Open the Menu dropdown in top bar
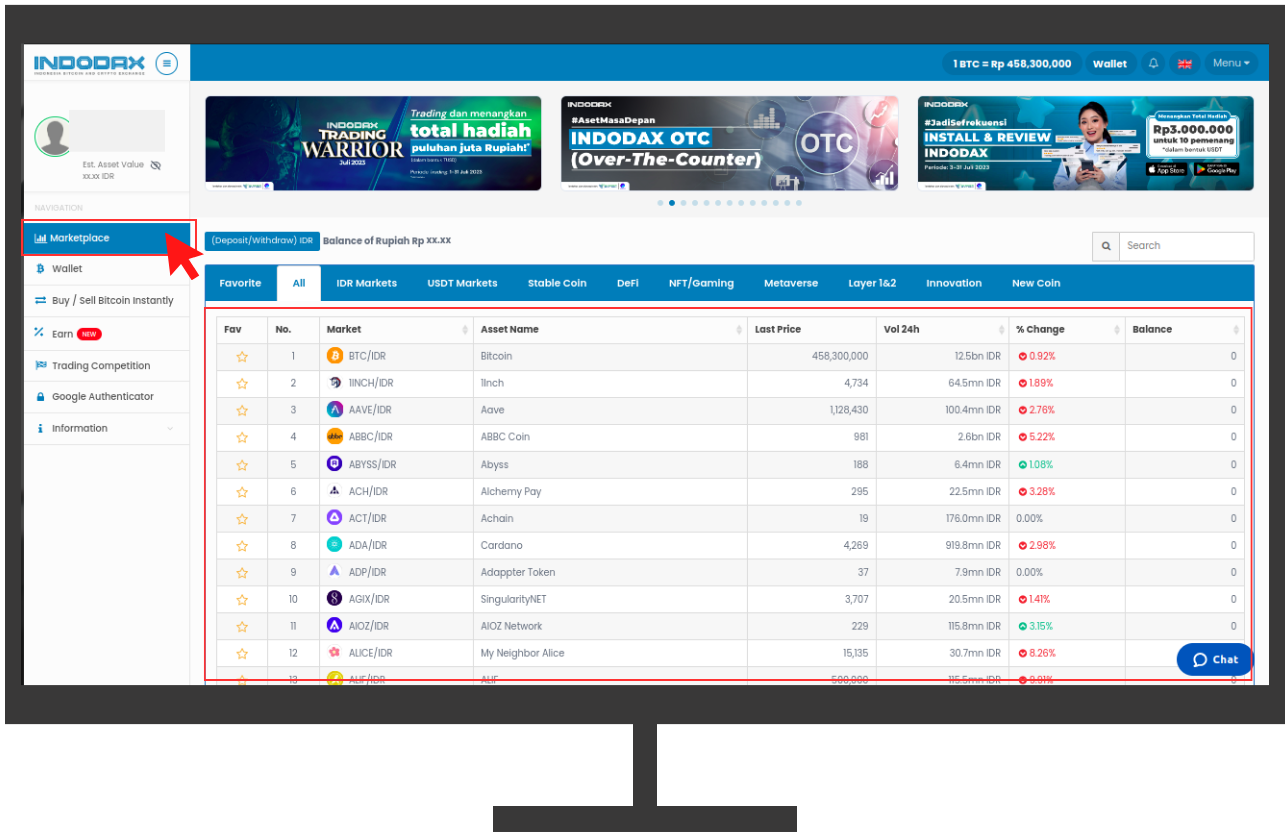 pos(1231,63)
